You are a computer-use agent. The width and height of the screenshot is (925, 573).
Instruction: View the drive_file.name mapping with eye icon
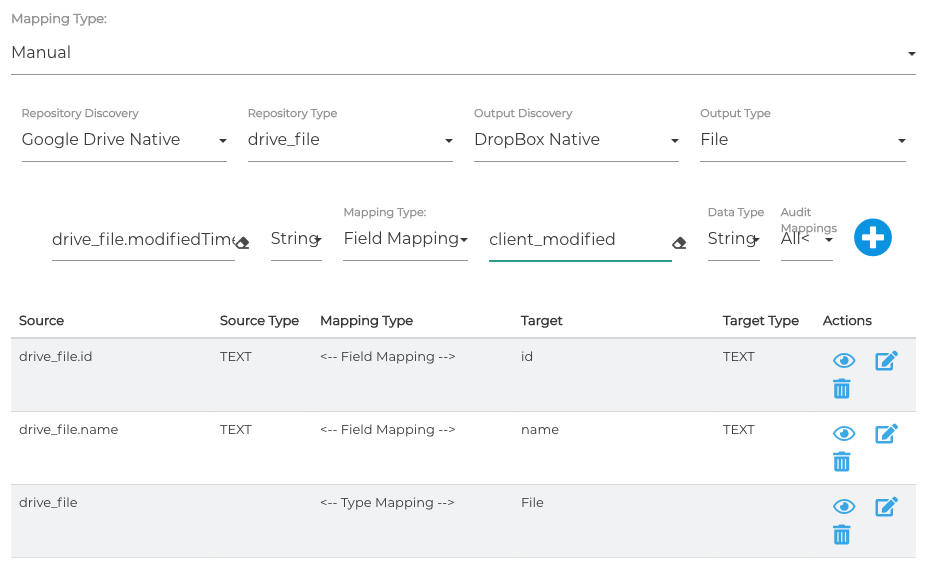pos(844,434)
